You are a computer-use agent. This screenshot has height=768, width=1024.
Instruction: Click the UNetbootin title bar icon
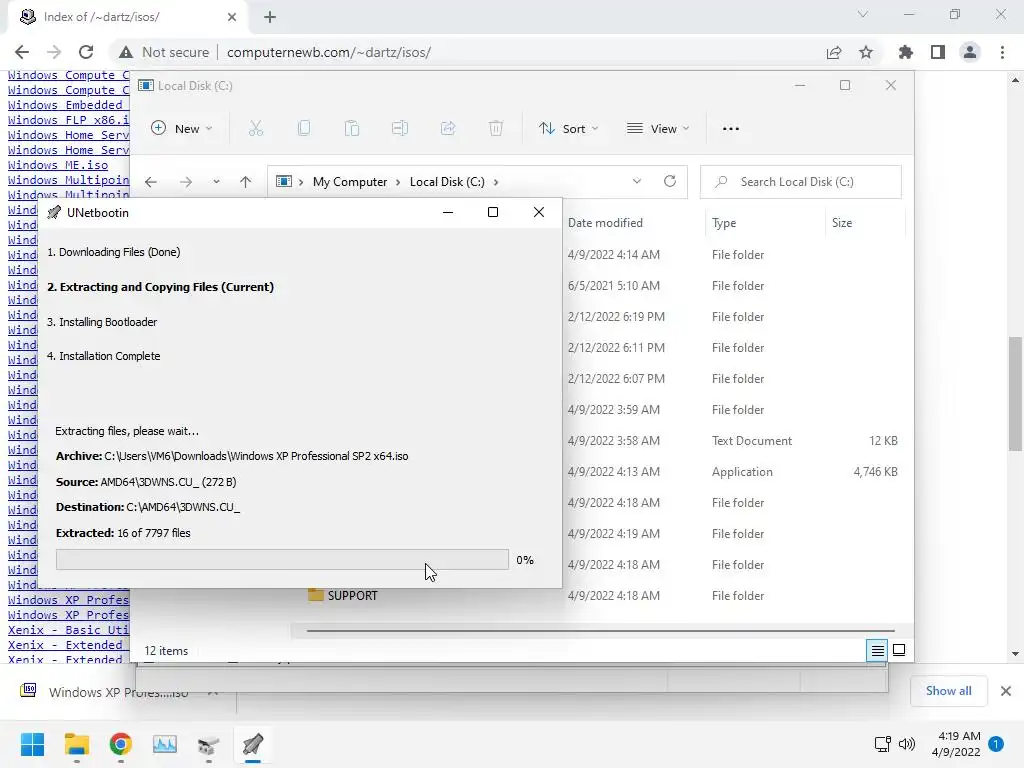[x=54, y=213]
